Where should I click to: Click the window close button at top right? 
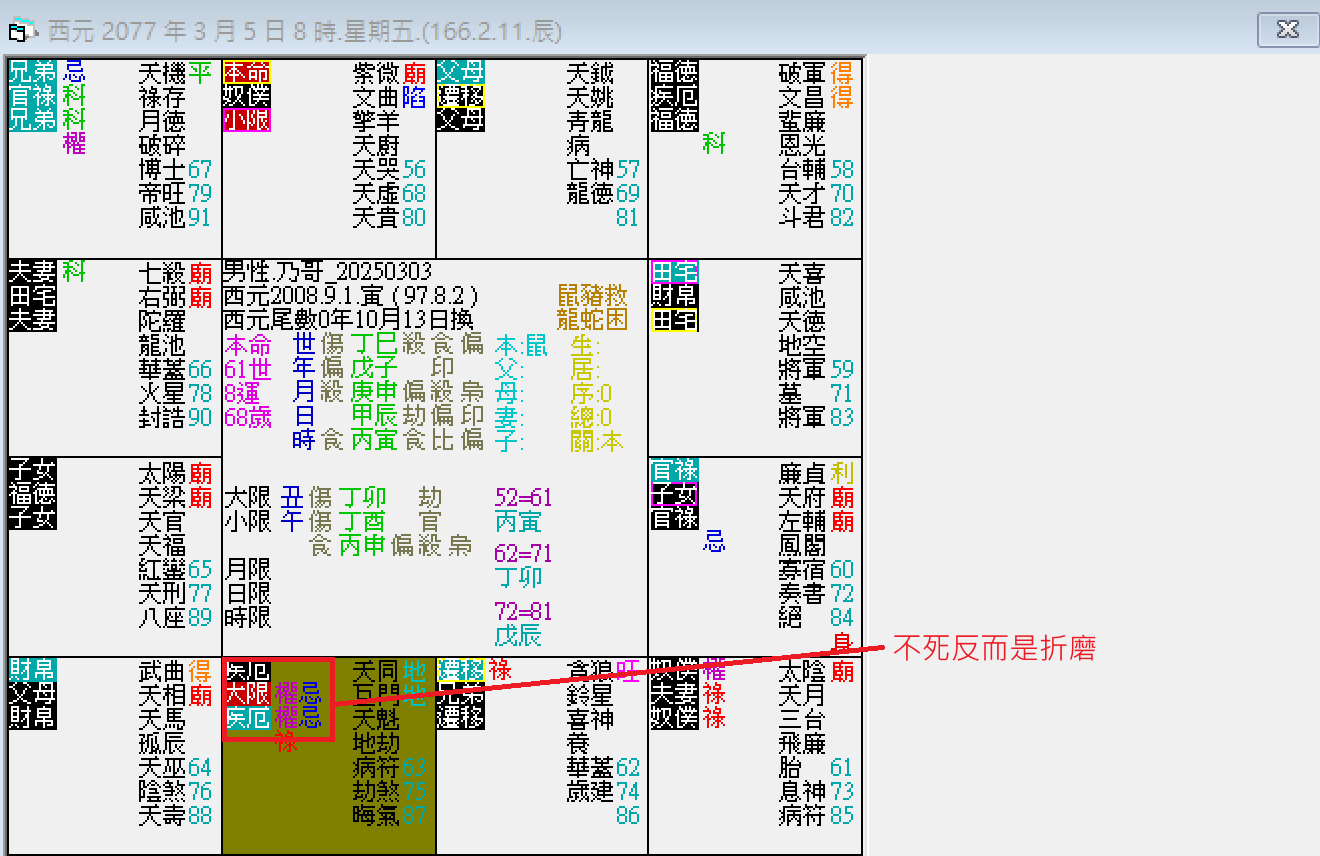coord(1287,30)
